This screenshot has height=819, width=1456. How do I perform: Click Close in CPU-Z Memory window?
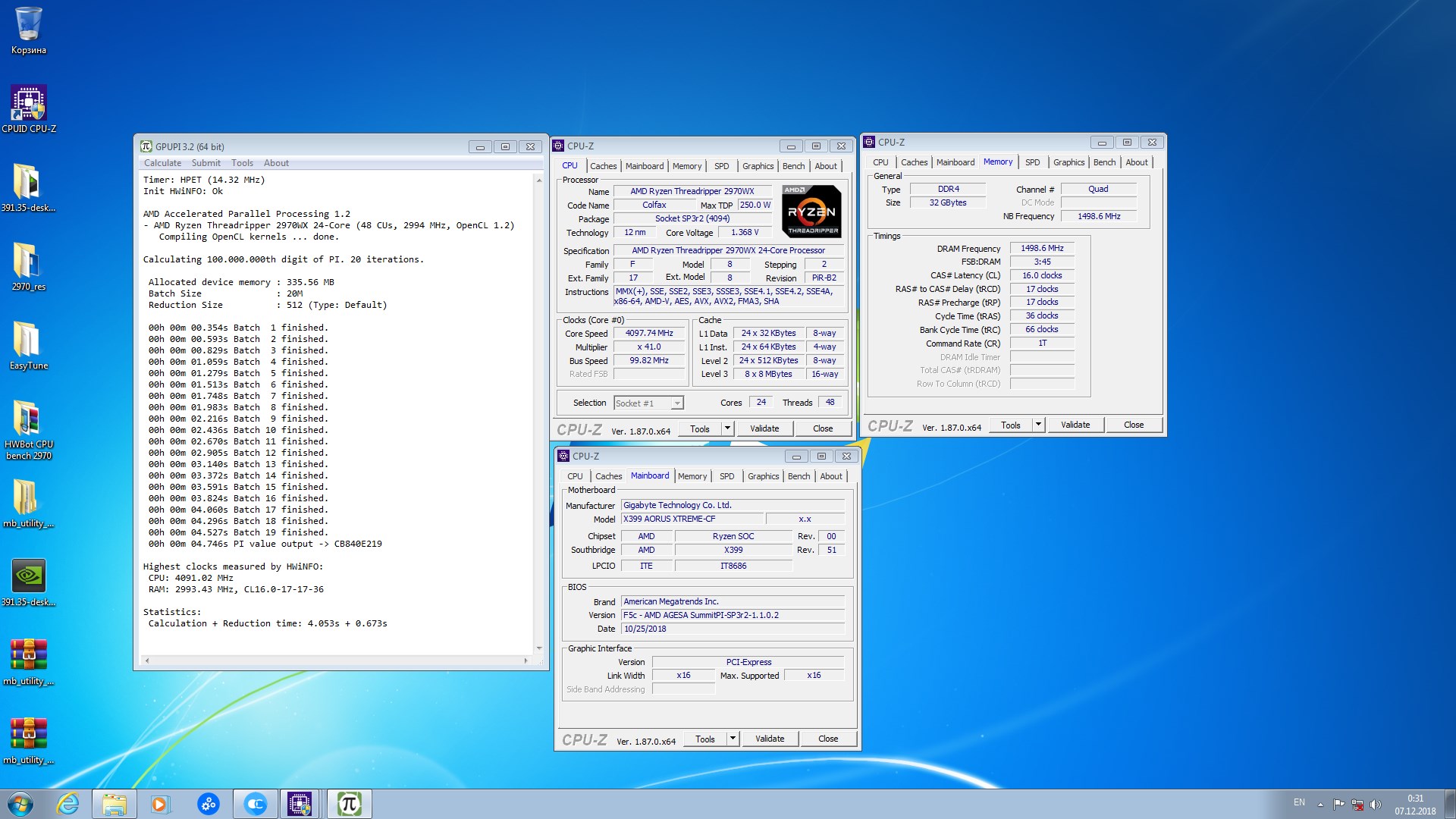(x=1134, y=425)
